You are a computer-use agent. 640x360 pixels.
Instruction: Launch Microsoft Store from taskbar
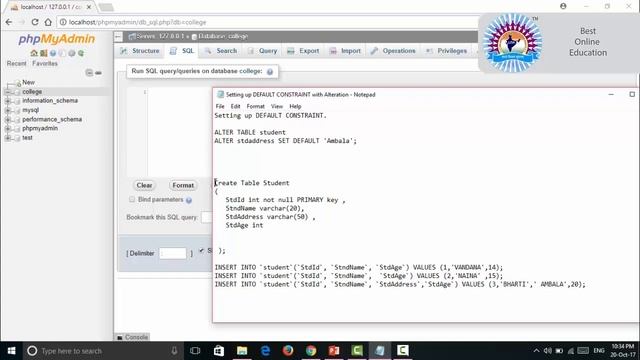[x=219, y=351]
